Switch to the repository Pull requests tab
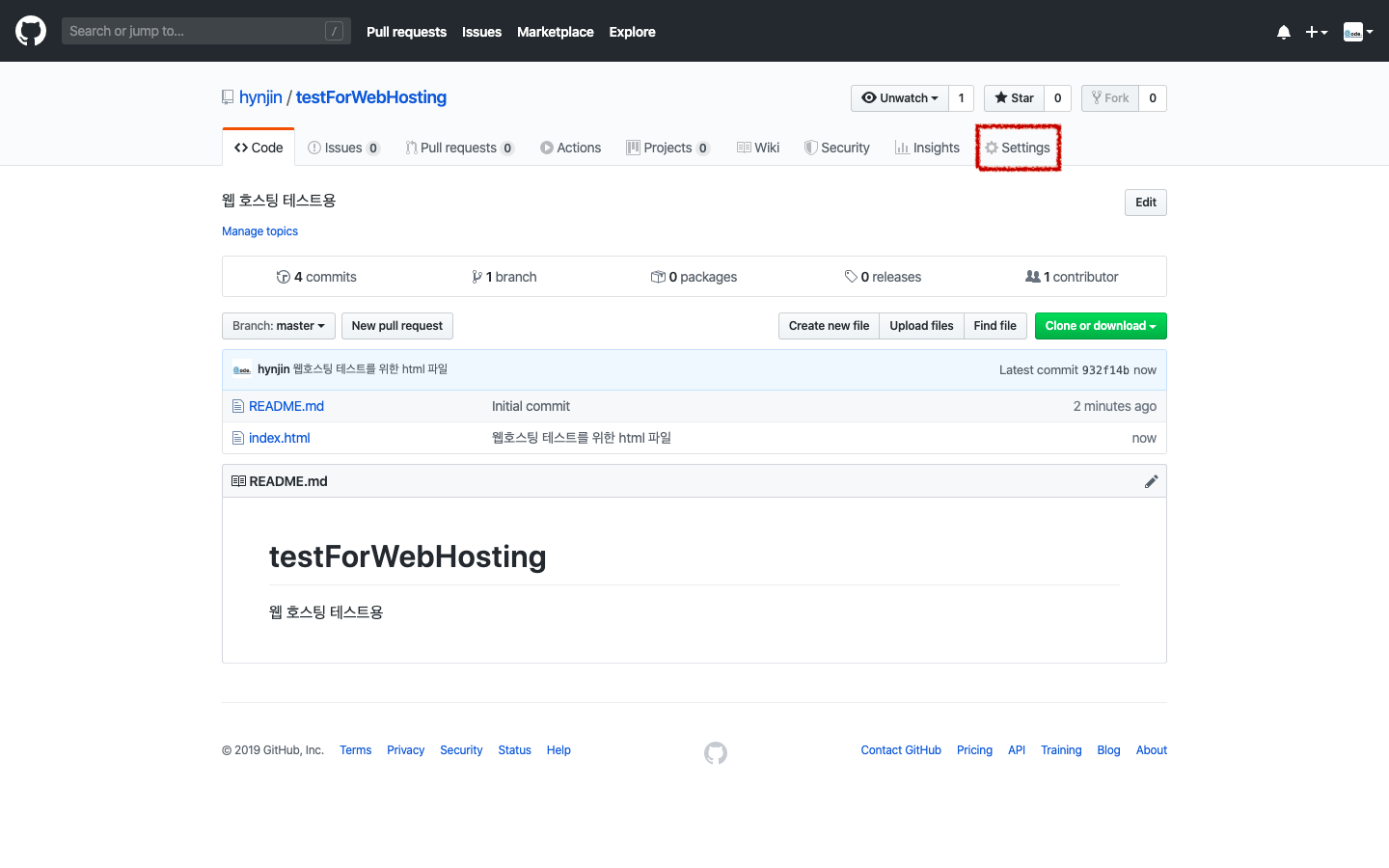Image resolution: width=1389 pixels, height=868 pixels. pyautogui.click(x=460, y=148)
